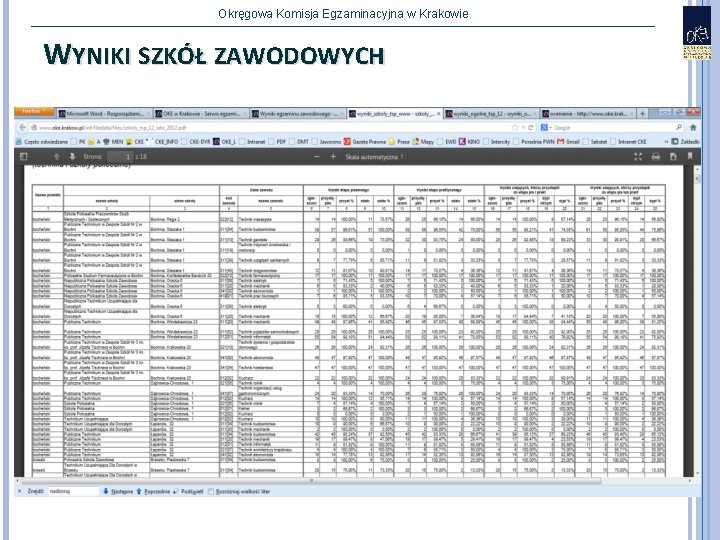Click the find text input field

point(73,491)
